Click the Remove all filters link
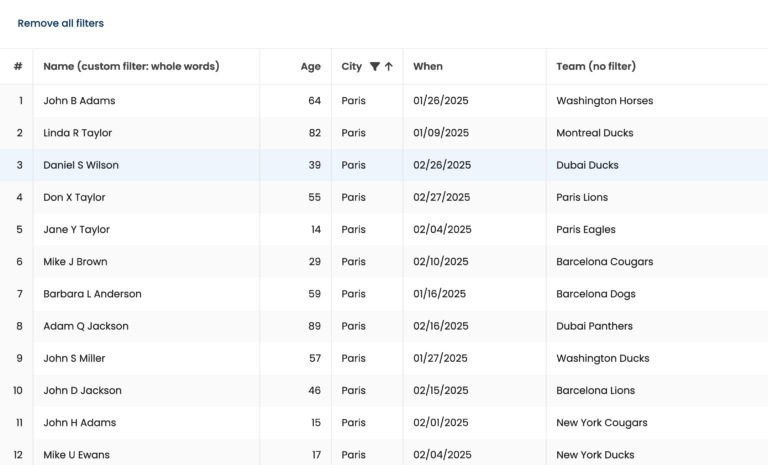This screenshot has width=768, height=465. click(60, 23)
